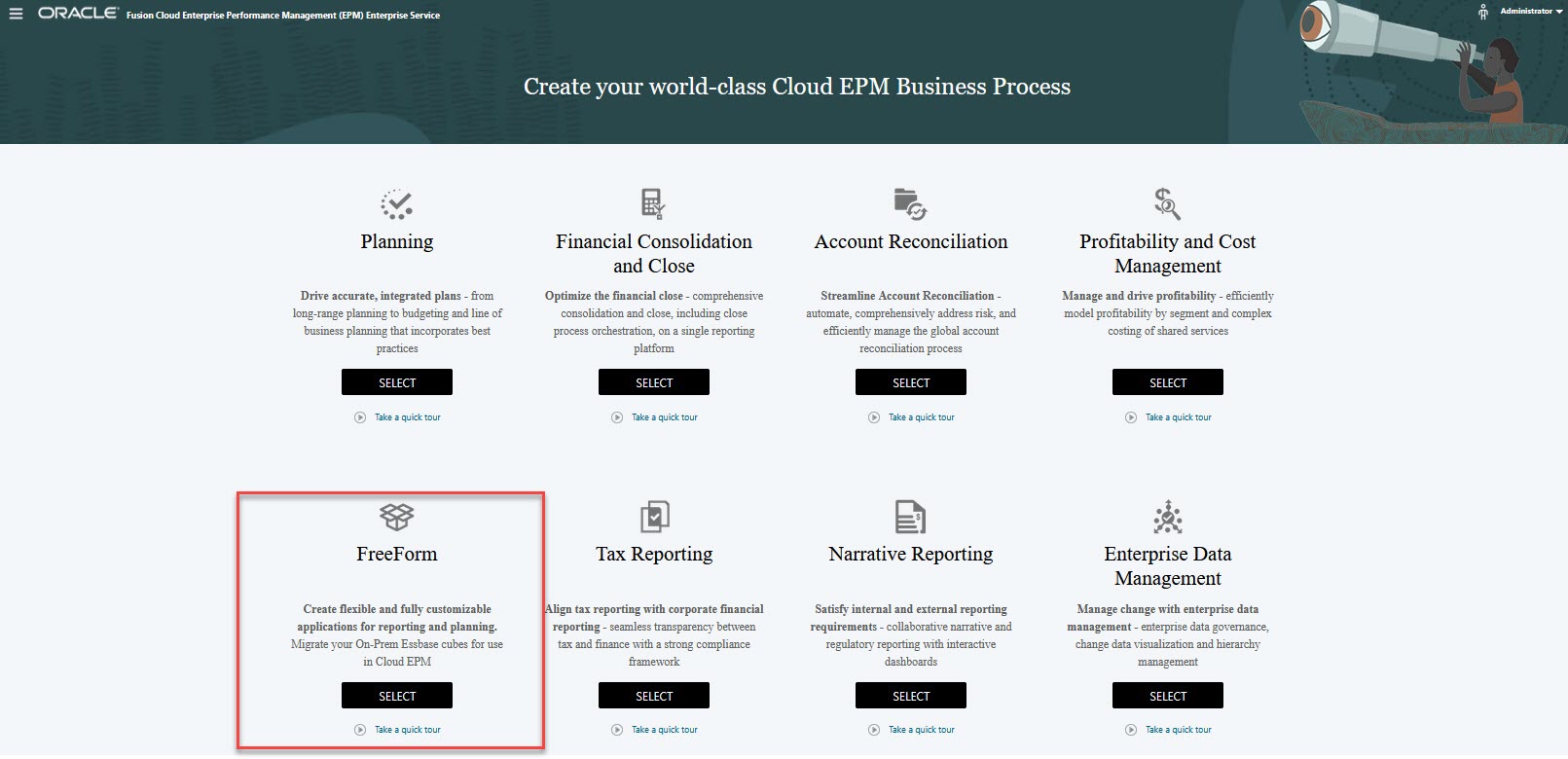Click the FreeForm heading text
Image resolution: width=1568 pixels, height=759 pixels.
coord(397,554)
